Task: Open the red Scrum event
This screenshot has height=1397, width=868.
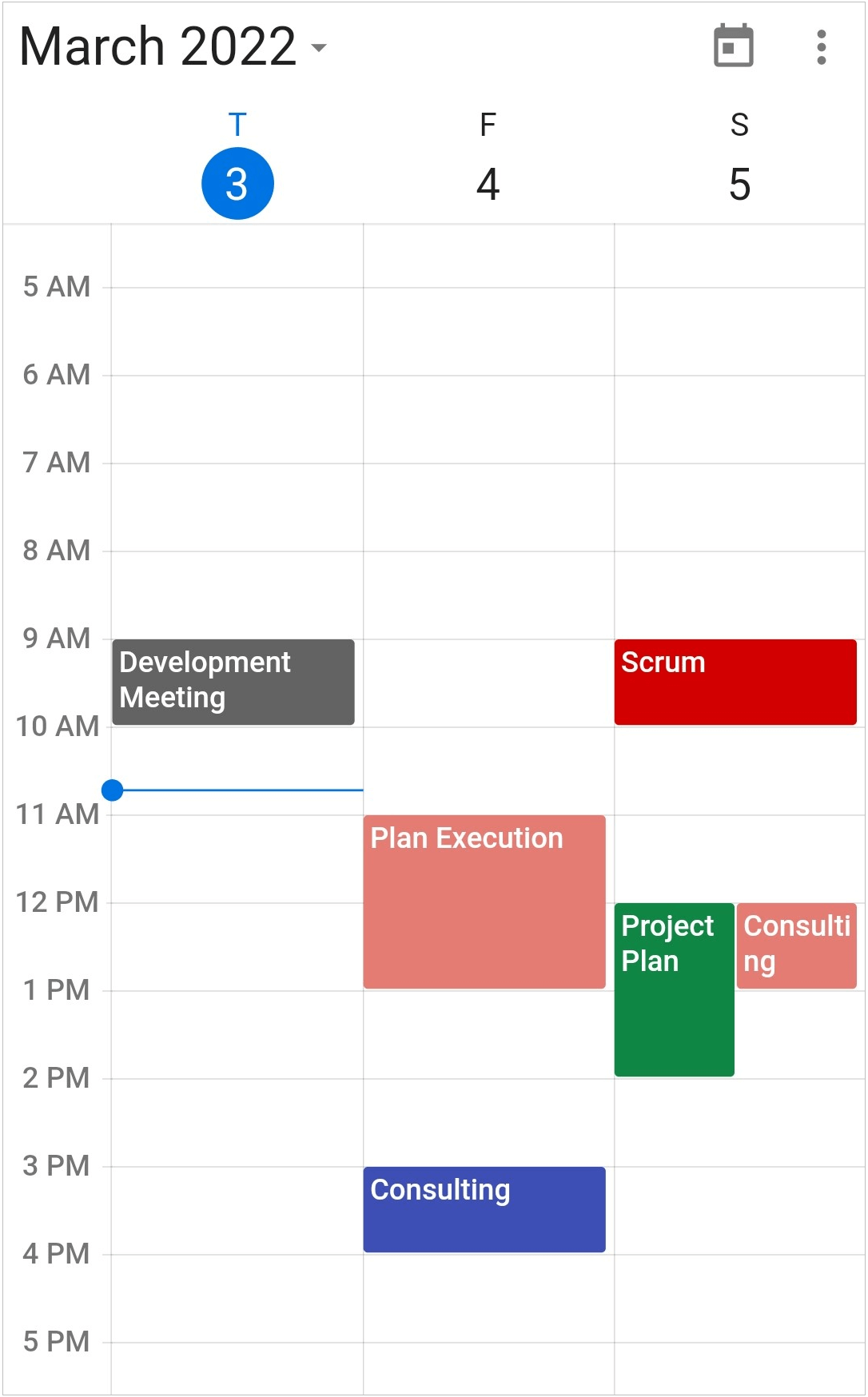Action: 735,682
